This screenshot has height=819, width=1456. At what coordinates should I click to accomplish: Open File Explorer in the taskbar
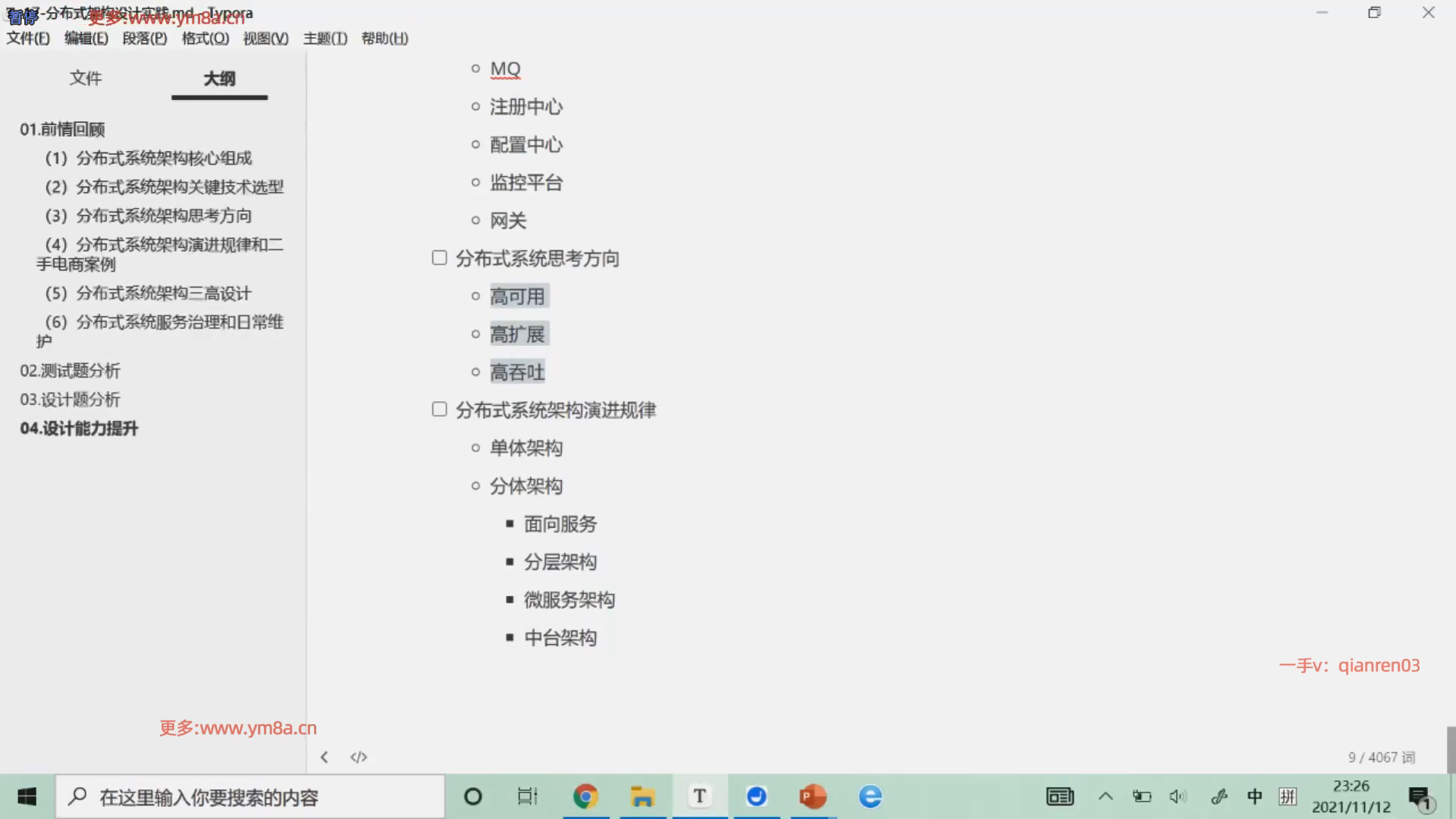pos(642,796)
